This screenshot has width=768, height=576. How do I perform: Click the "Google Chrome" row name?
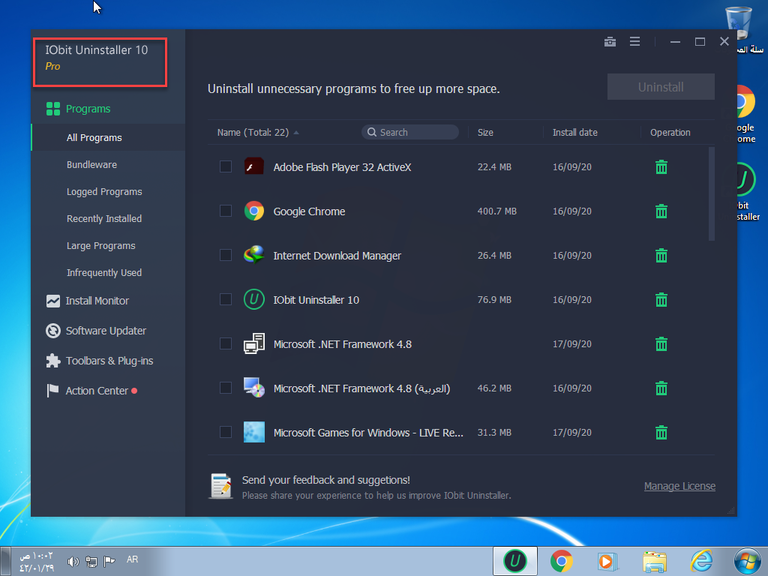tap(309, 212)
